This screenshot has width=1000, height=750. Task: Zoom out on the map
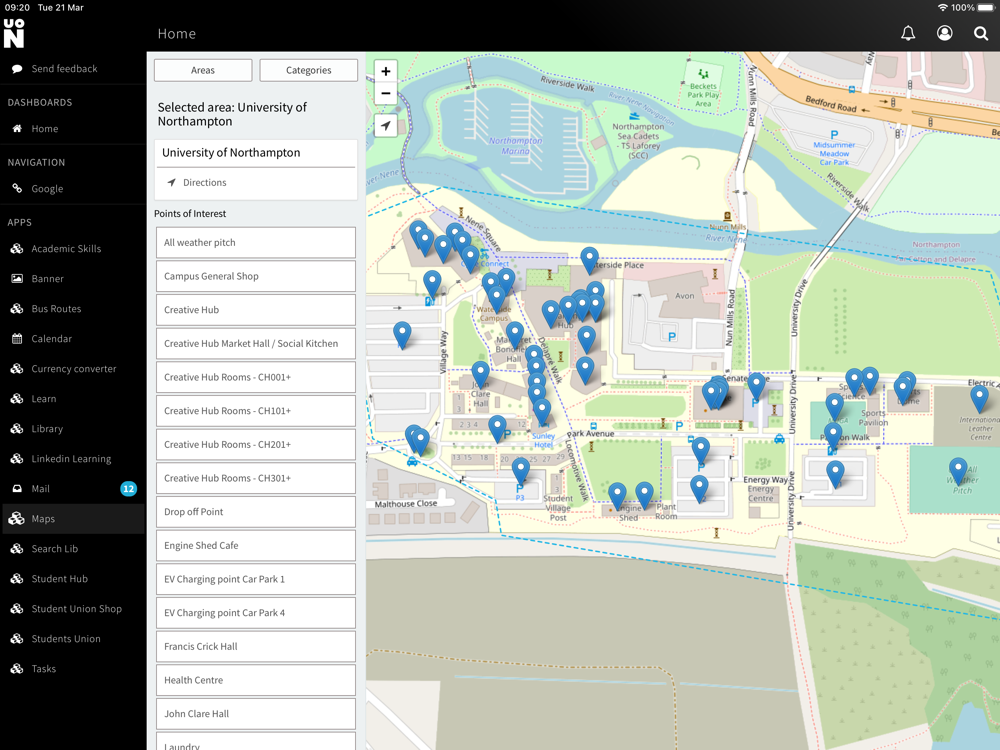(x=386, y=94)
